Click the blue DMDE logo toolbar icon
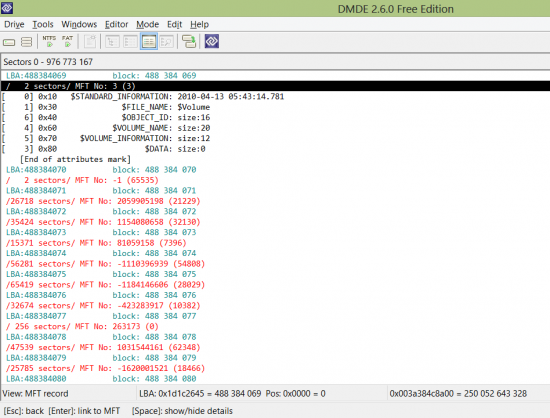The height and width of the screenshot is (418, 550). click(212, 41)
